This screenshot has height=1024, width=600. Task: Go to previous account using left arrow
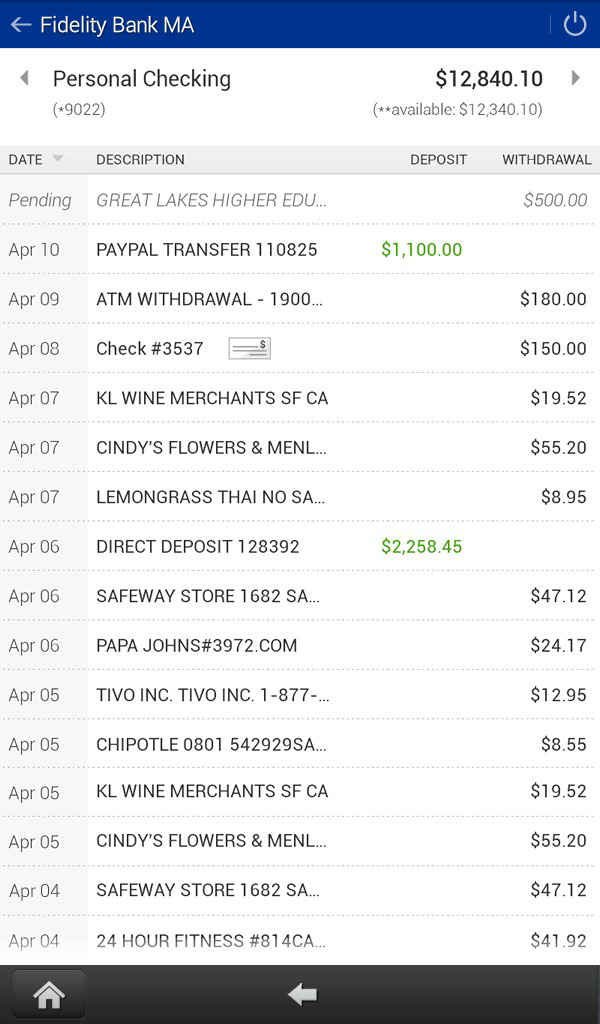click(x=24, y=78)
